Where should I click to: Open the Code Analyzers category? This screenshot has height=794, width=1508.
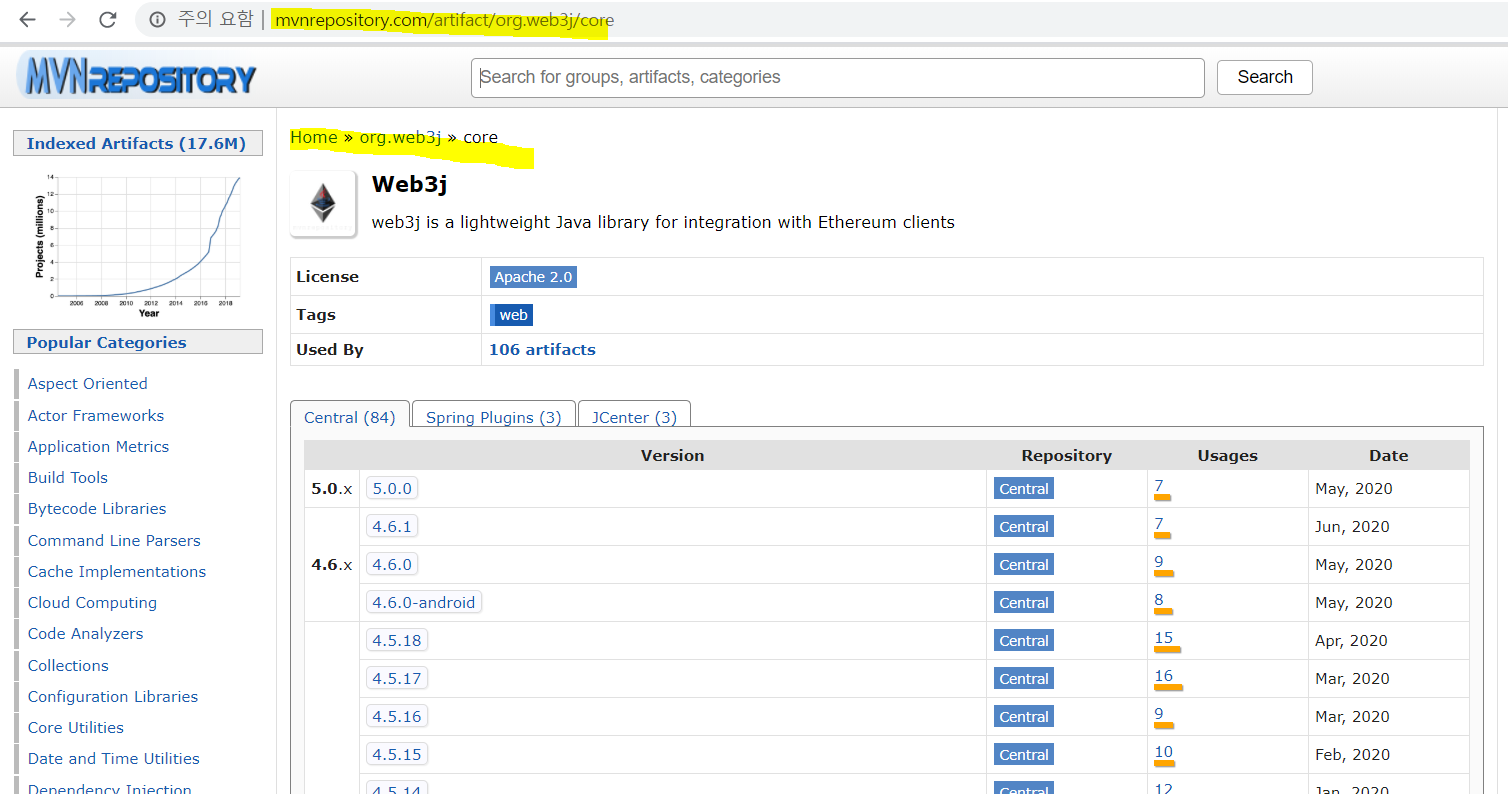[x=85, y=634]
